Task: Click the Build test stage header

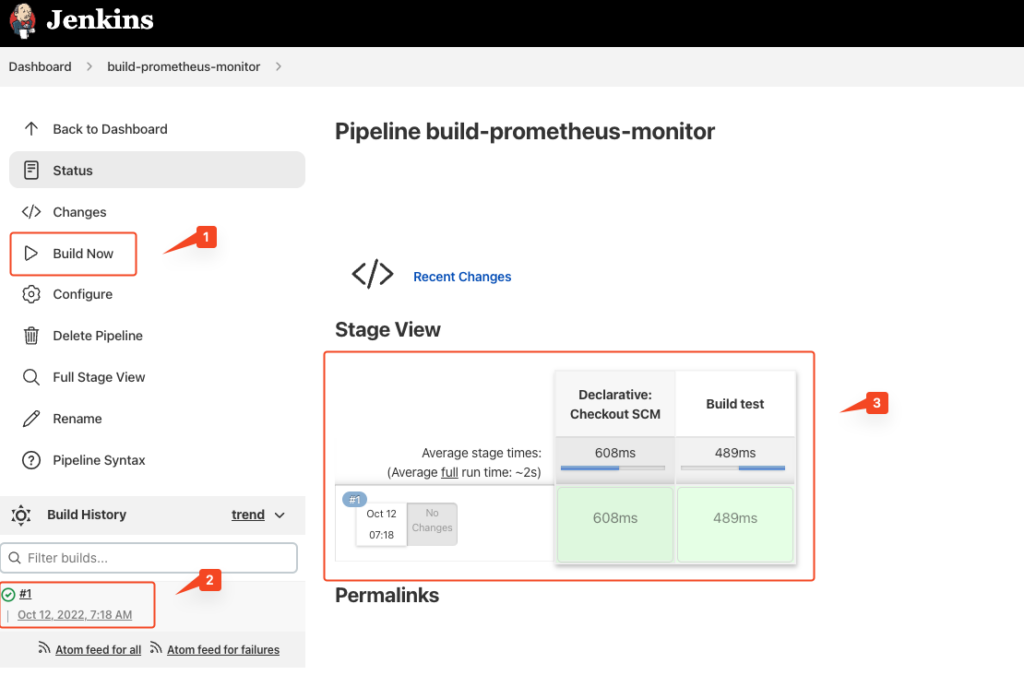Action: point(735,404)
